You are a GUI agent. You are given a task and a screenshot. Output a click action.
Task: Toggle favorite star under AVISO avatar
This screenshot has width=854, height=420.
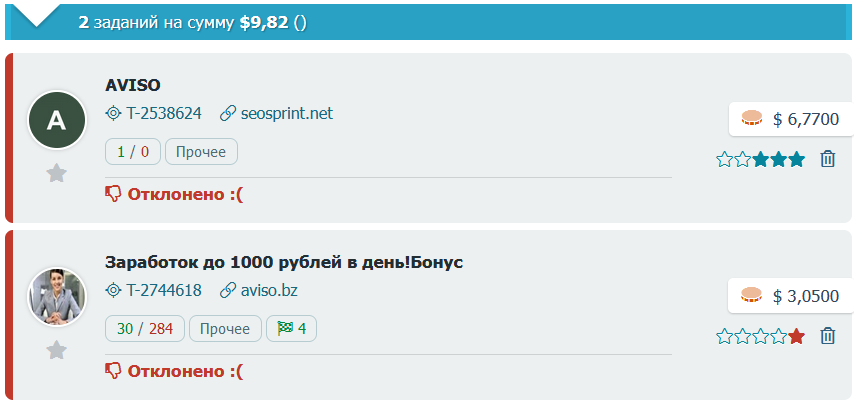click(57, 173)
